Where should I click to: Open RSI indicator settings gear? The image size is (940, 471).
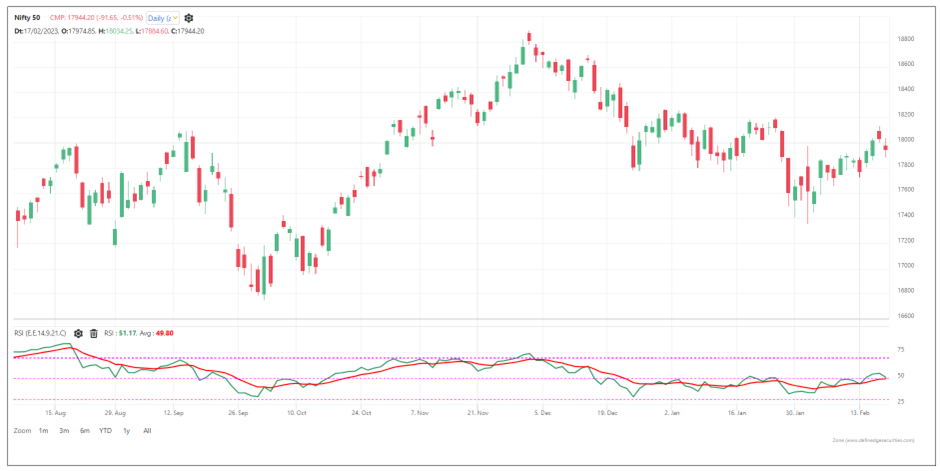coord(78,333)
